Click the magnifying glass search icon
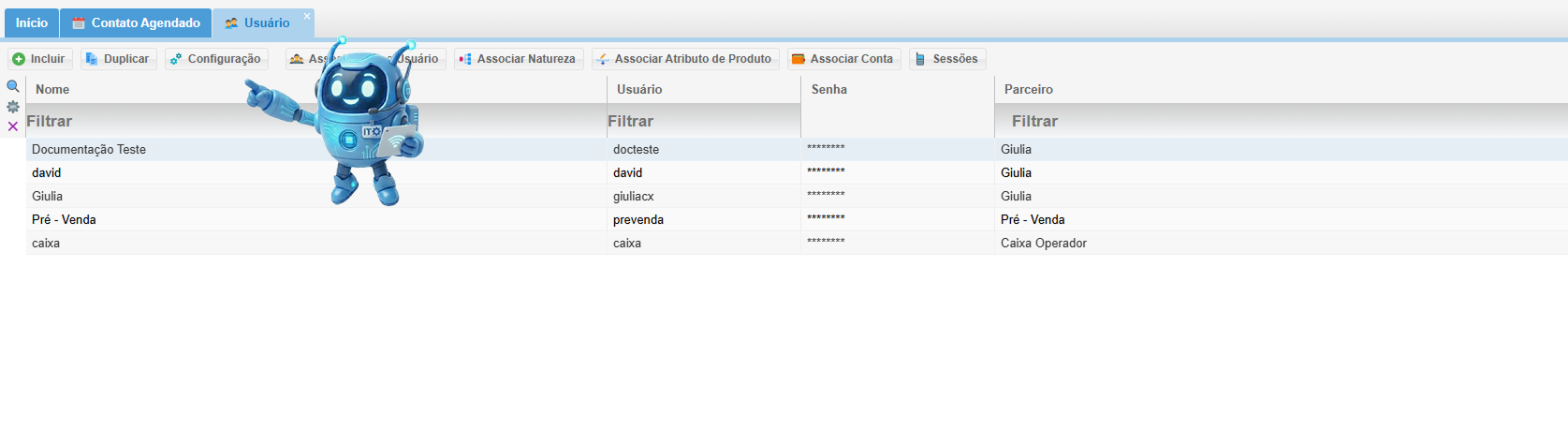The width and height of the screenshot is (1568, 430). tap(13, 86)
